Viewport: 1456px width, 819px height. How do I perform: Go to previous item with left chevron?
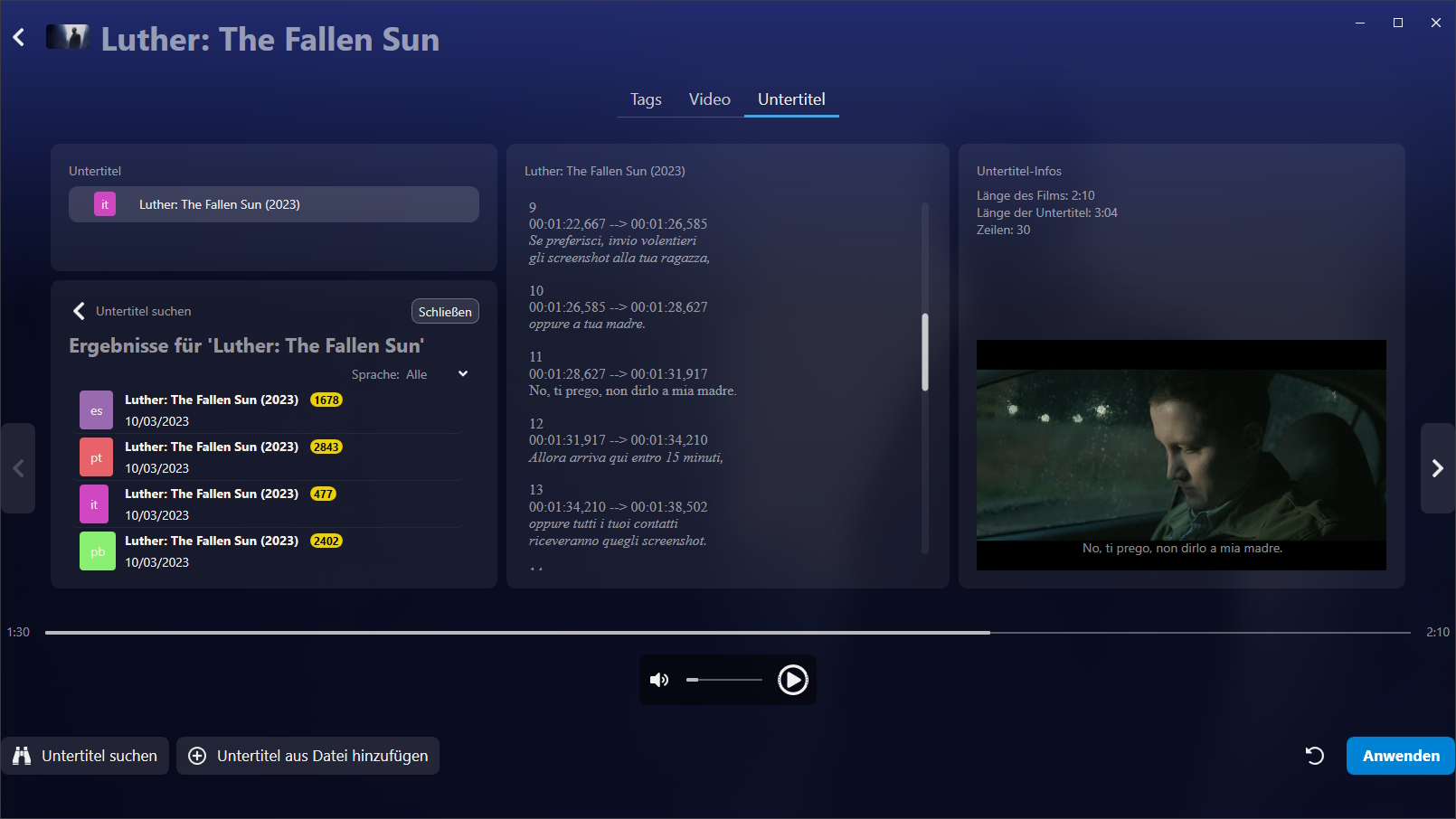point(18,468)
